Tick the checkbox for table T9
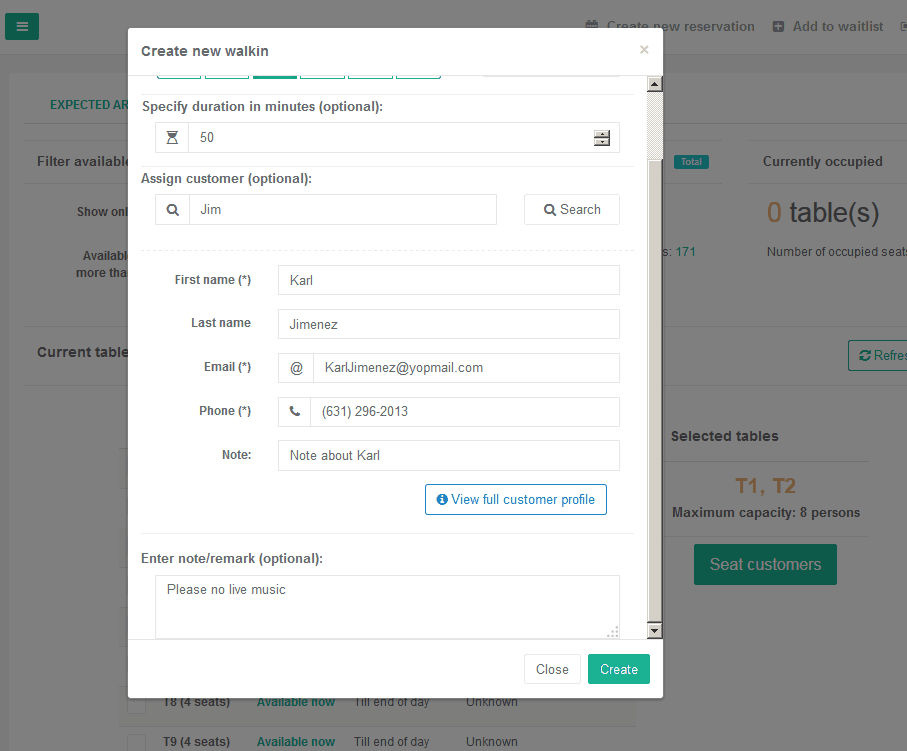The width and height of the screenshot is (907, 751). [137, 742]
